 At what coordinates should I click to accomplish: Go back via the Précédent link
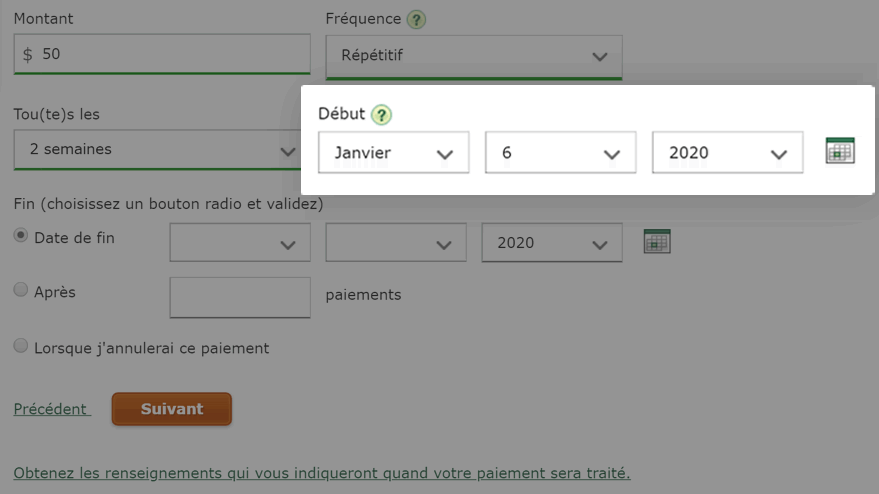click(52, 409)
